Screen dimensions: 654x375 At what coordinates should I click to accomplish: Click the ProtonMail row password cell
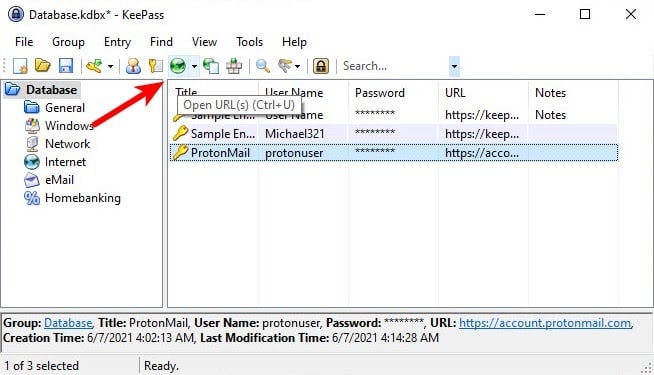375,151
